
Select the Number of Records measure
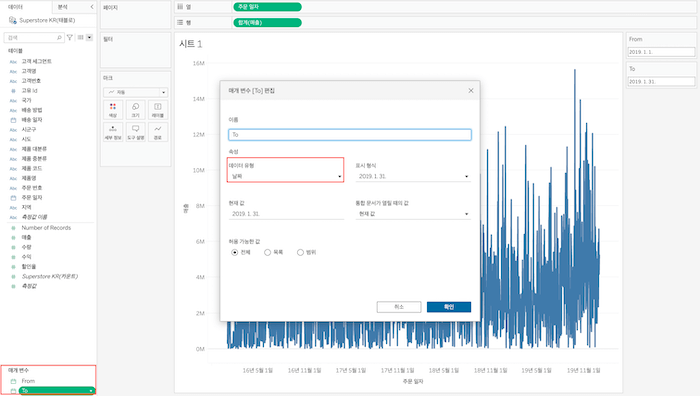tap(46, 228)
